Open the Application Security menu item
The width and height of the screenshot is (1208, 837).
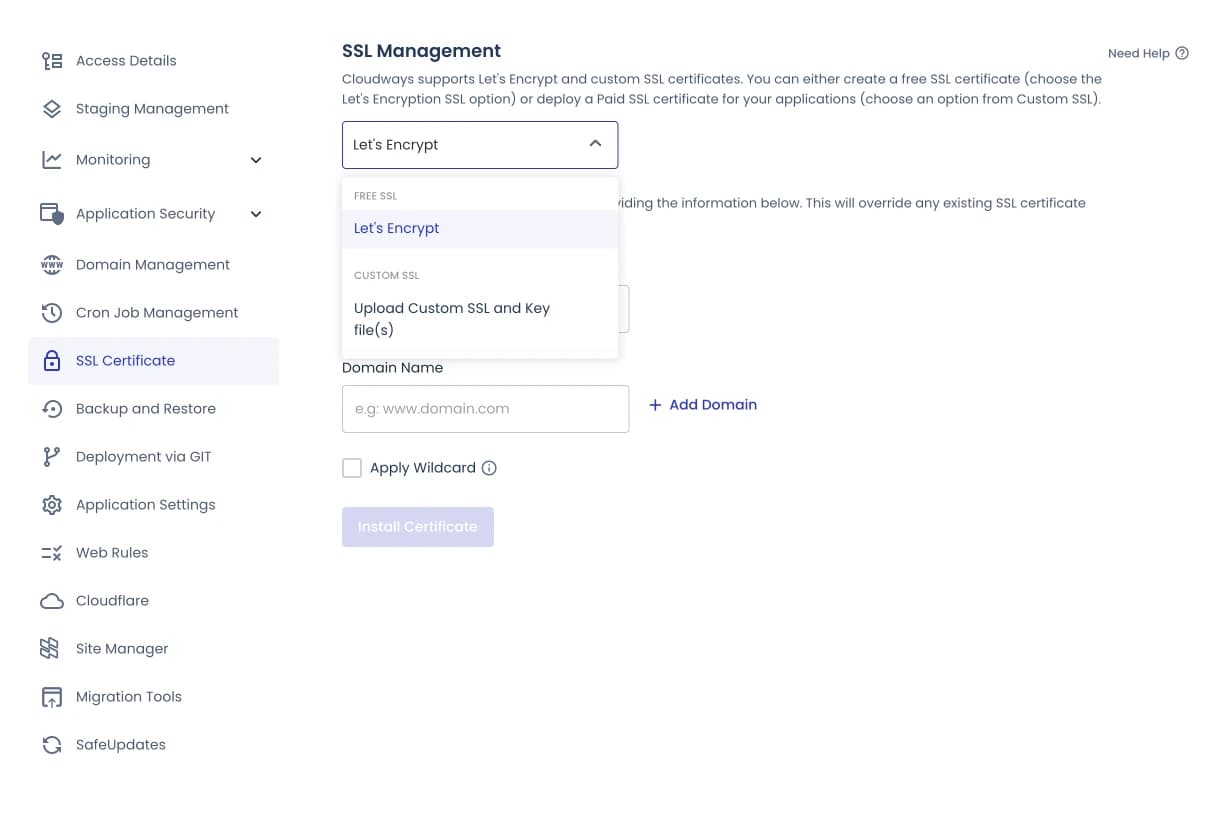coord(153,214)
